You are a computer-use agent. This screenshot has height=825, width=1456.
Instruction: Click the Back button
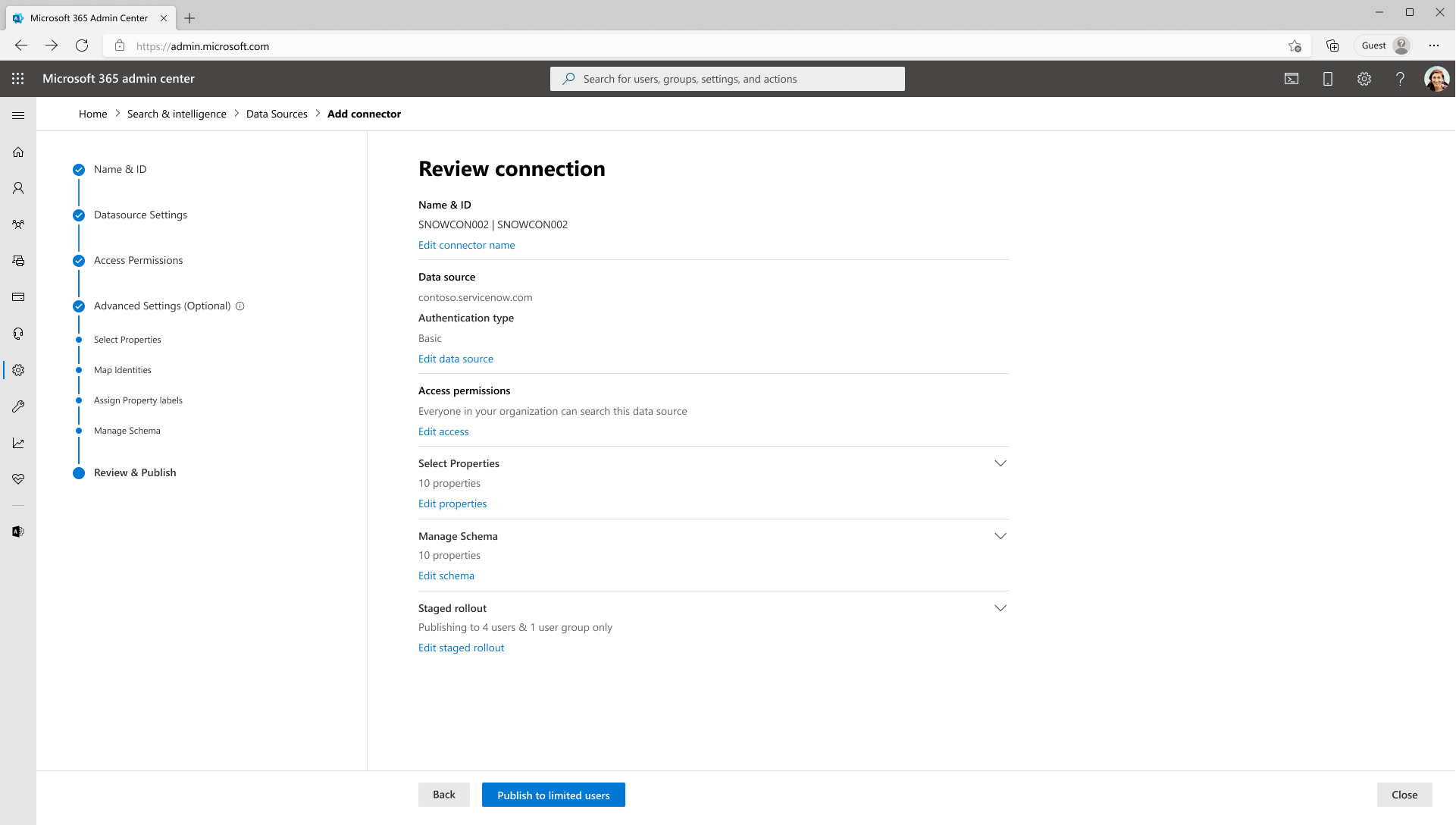(444, 795)
